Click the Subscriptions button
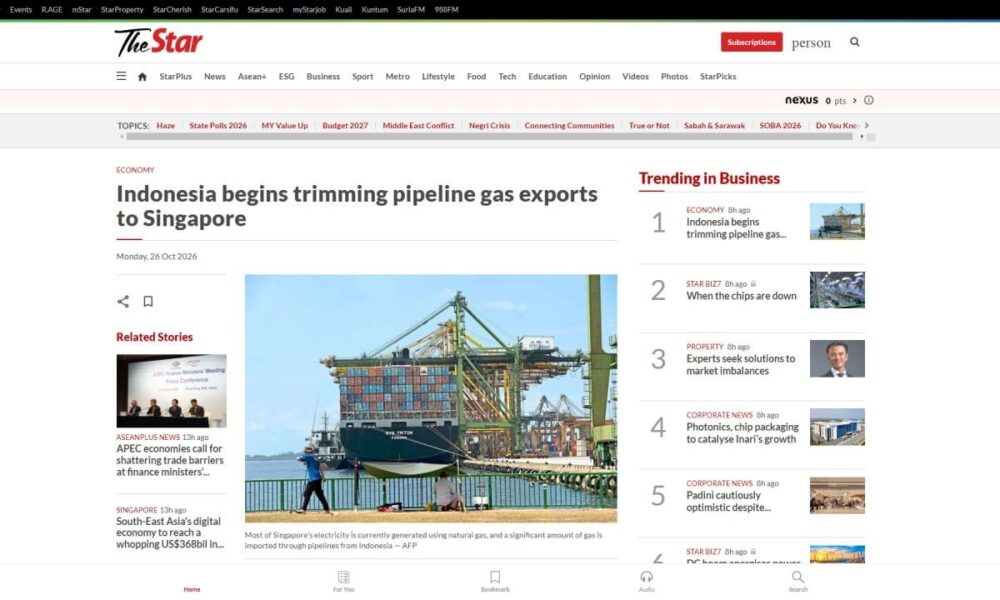The width and height of the screenshot is (1000, 600). 751,42
